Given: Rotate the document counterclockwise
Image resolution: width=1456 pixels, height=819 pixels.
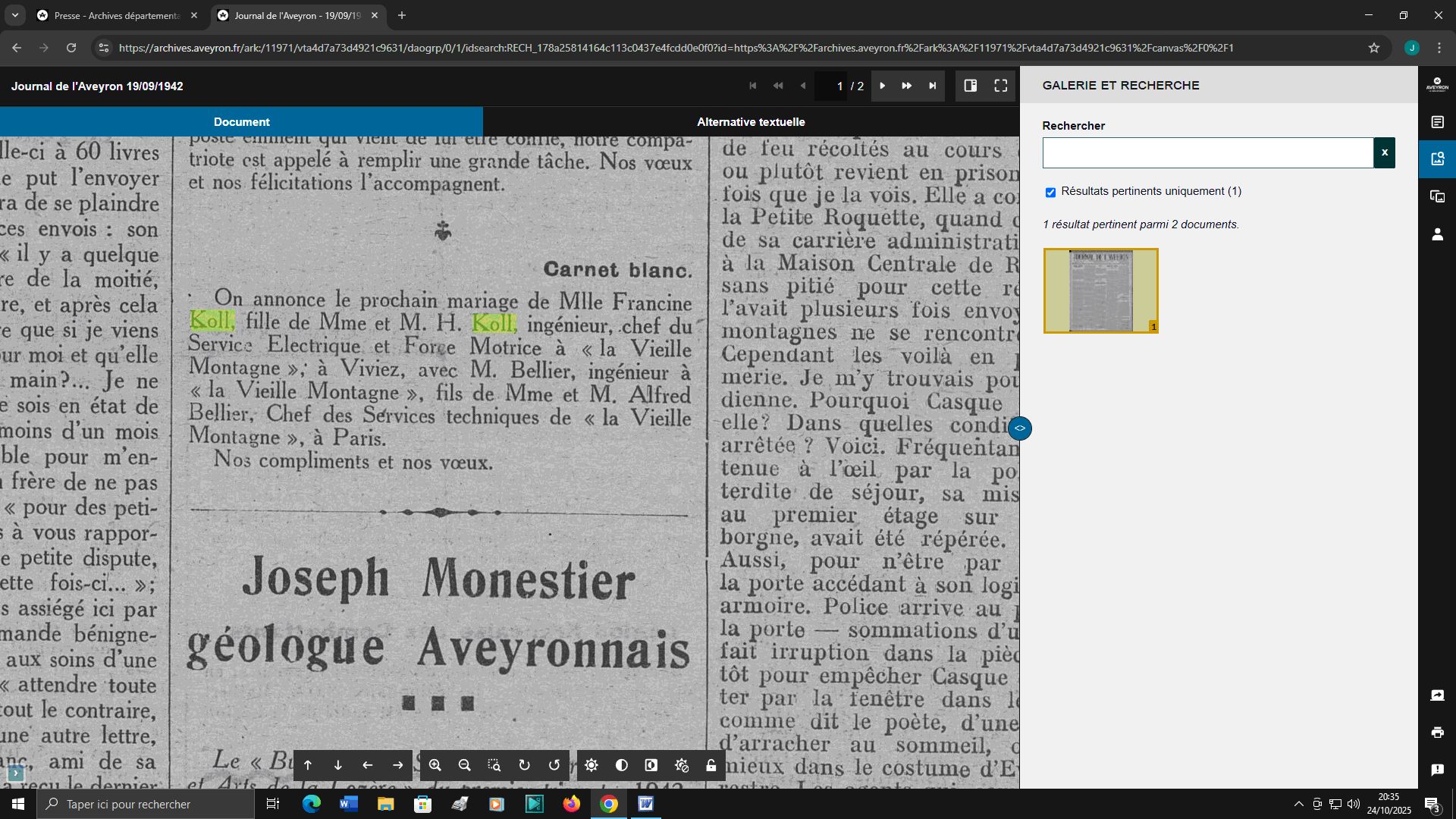Looking at the screenshot, I should pyautogui.click(x=554, y=765).
